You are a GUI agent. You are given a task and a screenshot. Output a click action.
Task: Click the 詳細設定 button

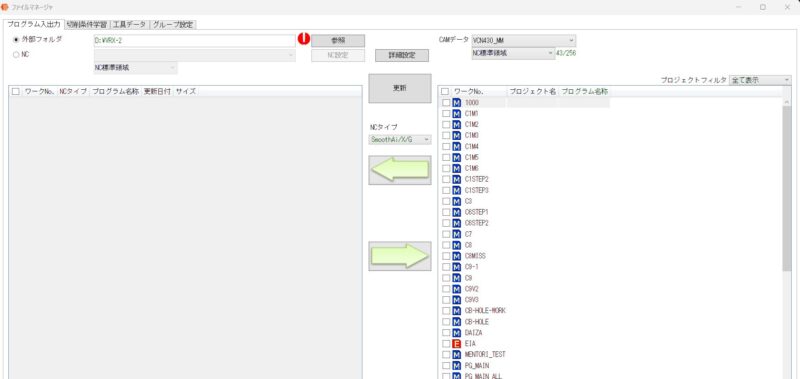coord(402,56)
